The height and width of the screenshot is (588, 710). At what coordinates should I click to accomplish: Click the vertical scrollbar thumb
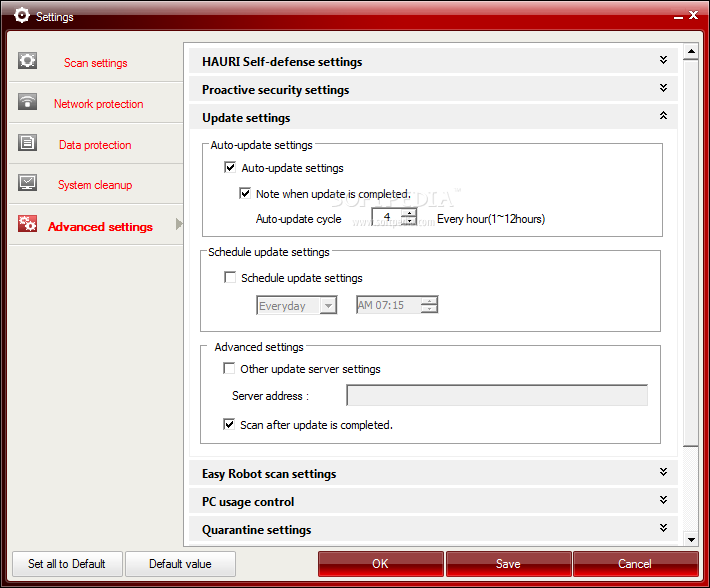691,253
